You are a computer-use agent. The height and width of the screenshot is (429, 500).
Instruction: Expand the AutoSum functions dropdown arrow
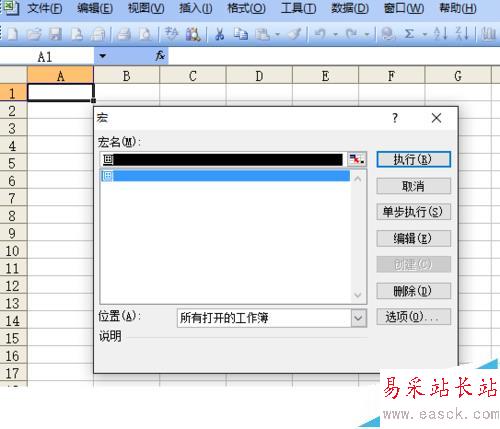[x=425, y=34]
